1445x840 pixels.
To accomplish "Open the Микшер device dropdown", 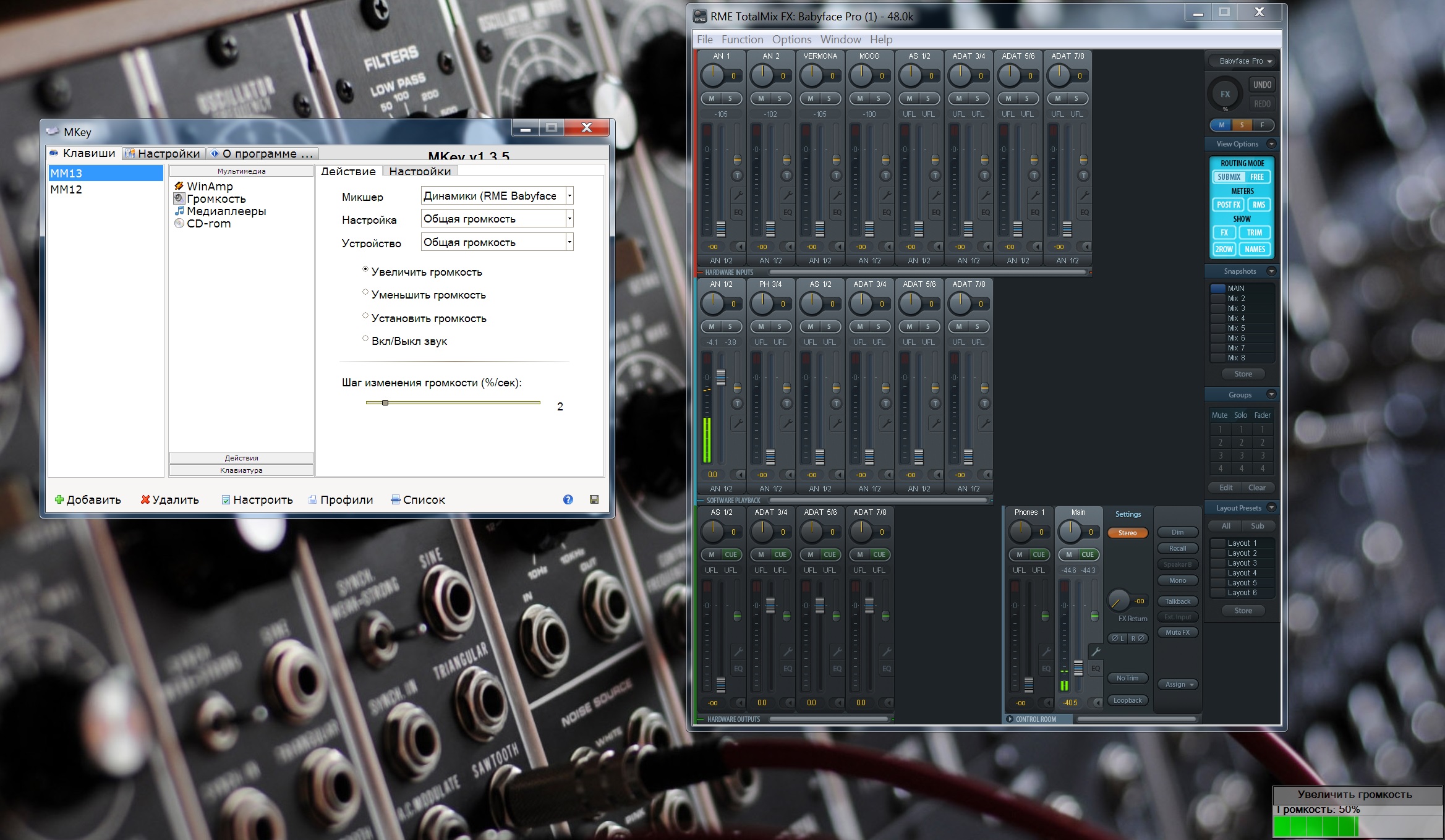I will (x=569, y=196).
